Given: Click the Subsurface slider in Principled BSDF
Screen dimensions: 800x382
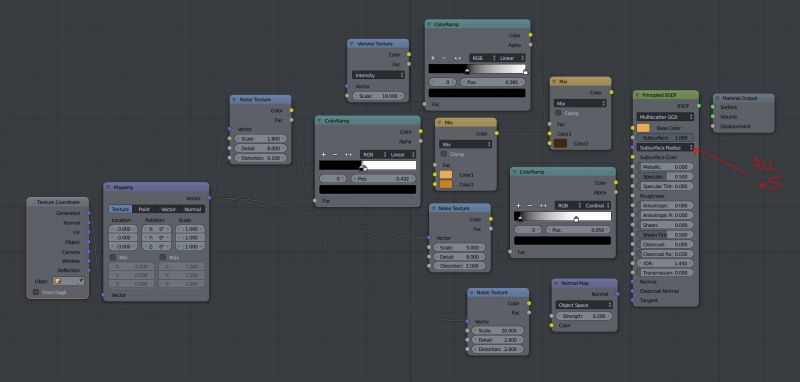Looking at the screenshot, I should [665, 138].
